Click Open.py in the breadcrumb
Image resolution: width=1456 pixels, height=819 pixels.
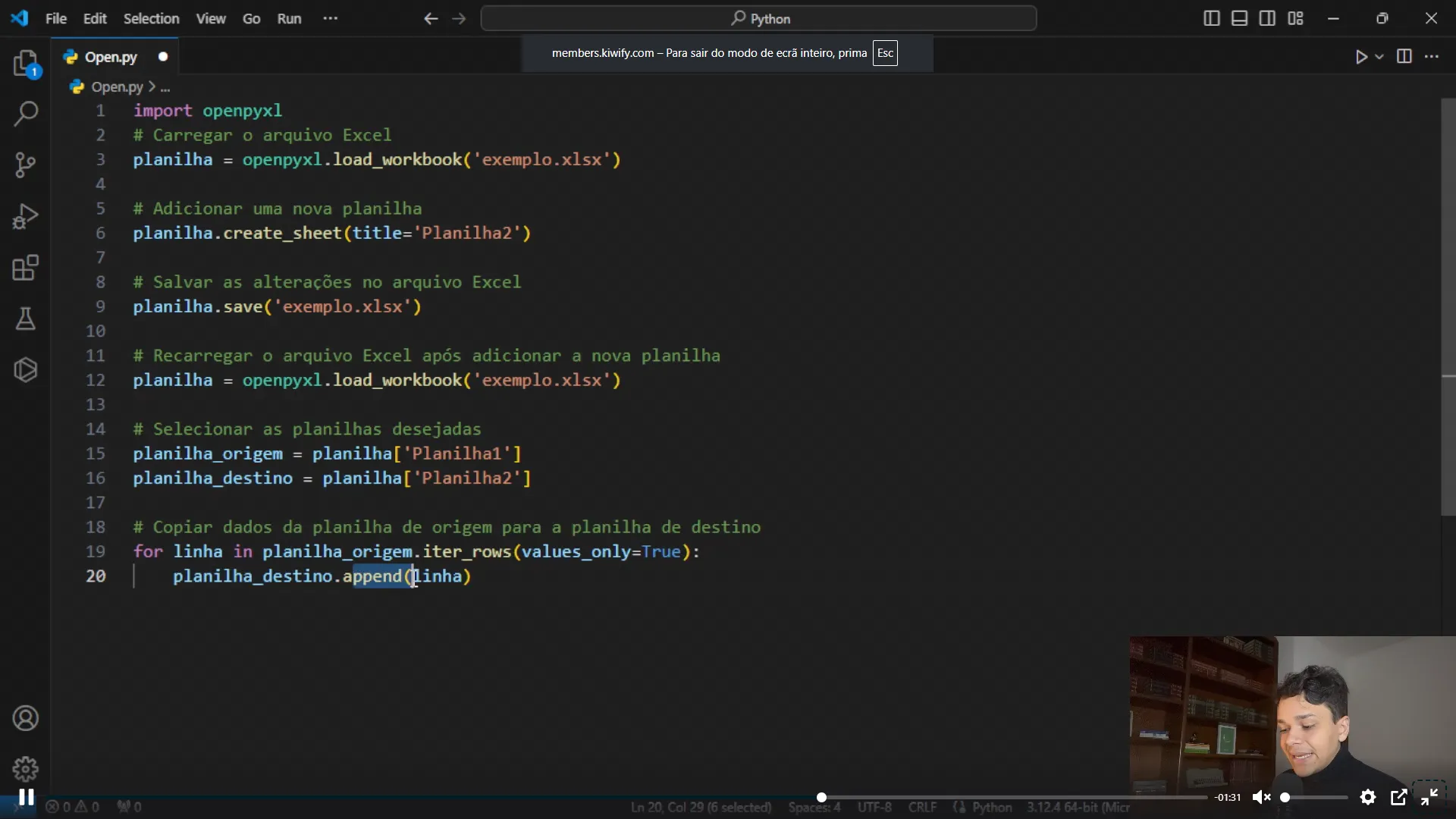click(117, 87)
